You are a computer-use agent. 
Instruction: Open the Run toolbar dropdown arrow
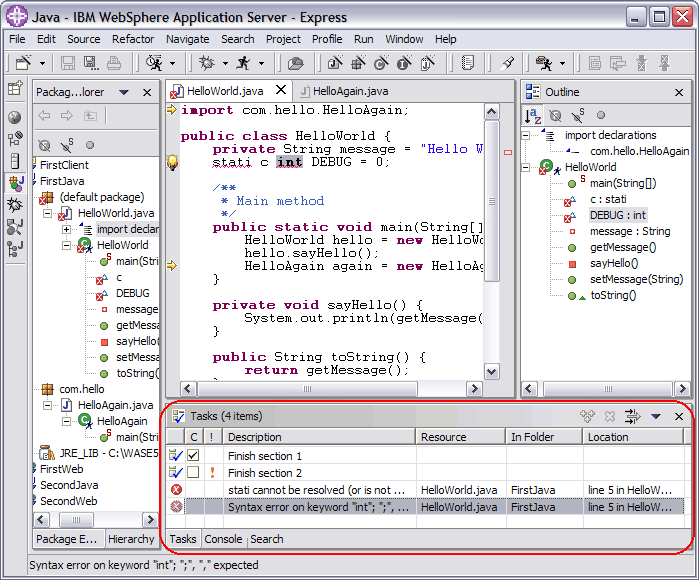point(262,63)
